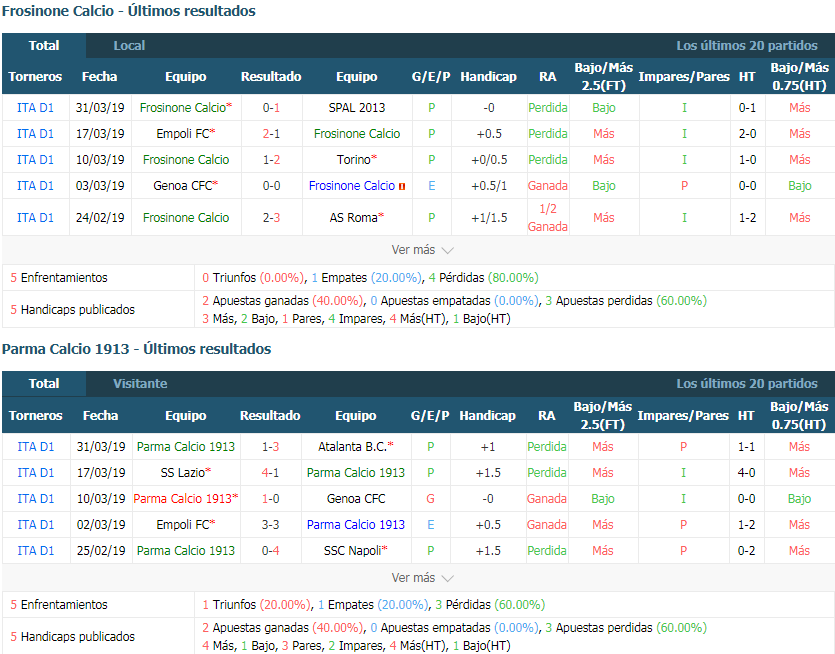Click the blue Parma Calcio 1913 link facing Empoli

[356, 525]
